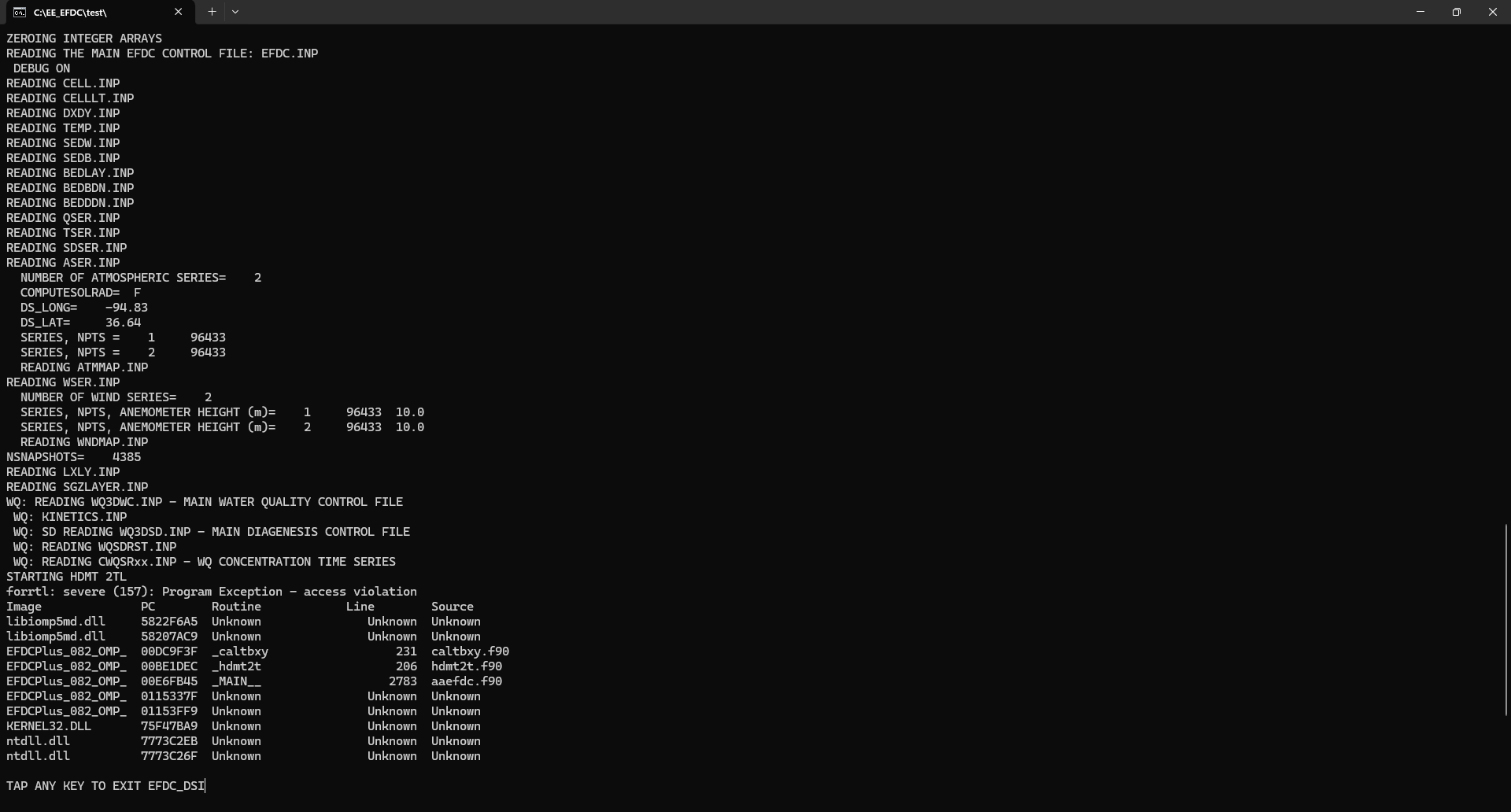Click 'READING ATMMAP.INP' line
1511x812 pixels.
coord(84,367)
